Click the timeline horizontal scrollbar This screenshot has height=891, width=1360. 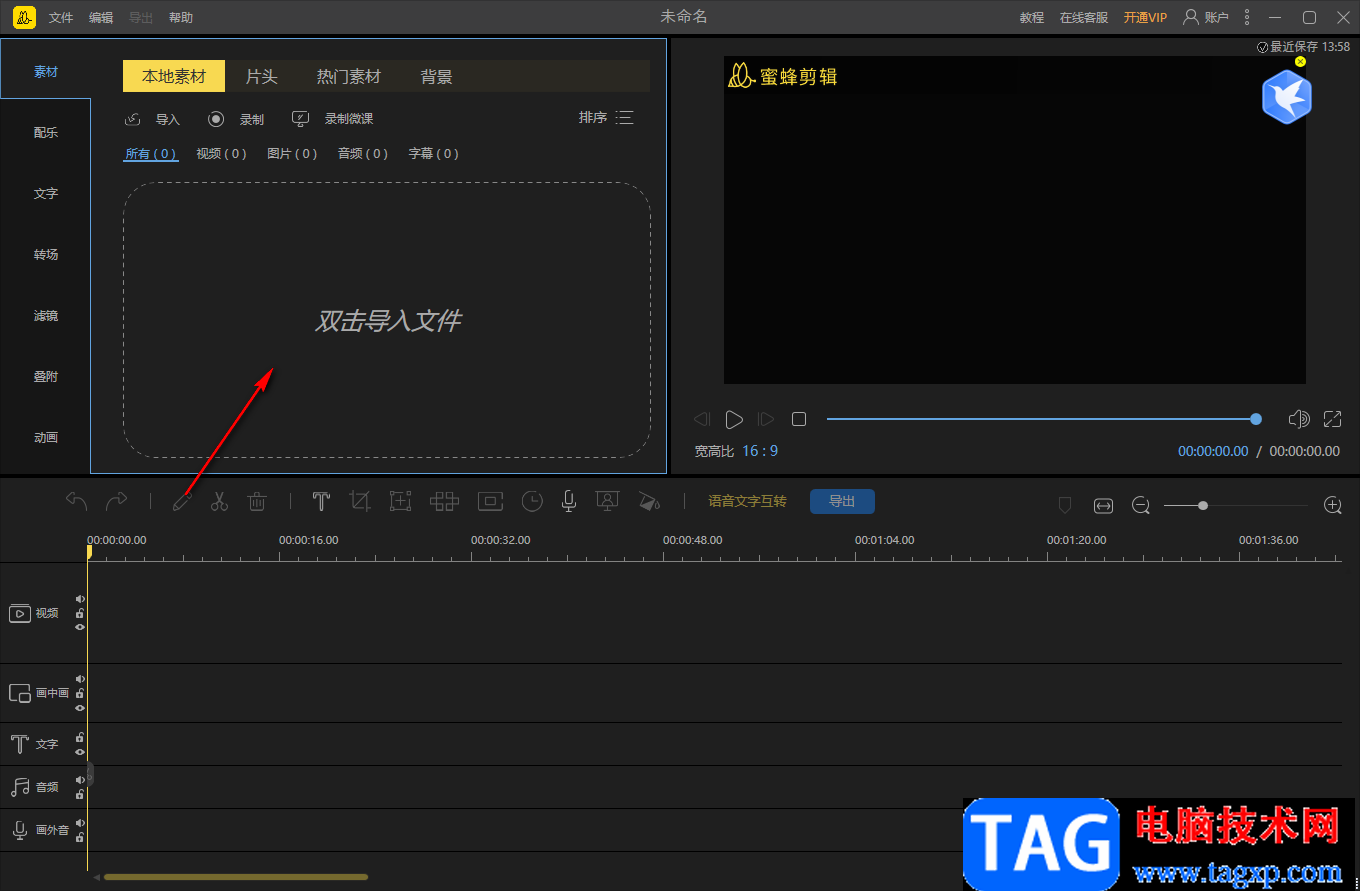pyautogui.click(x=236, y=877)
